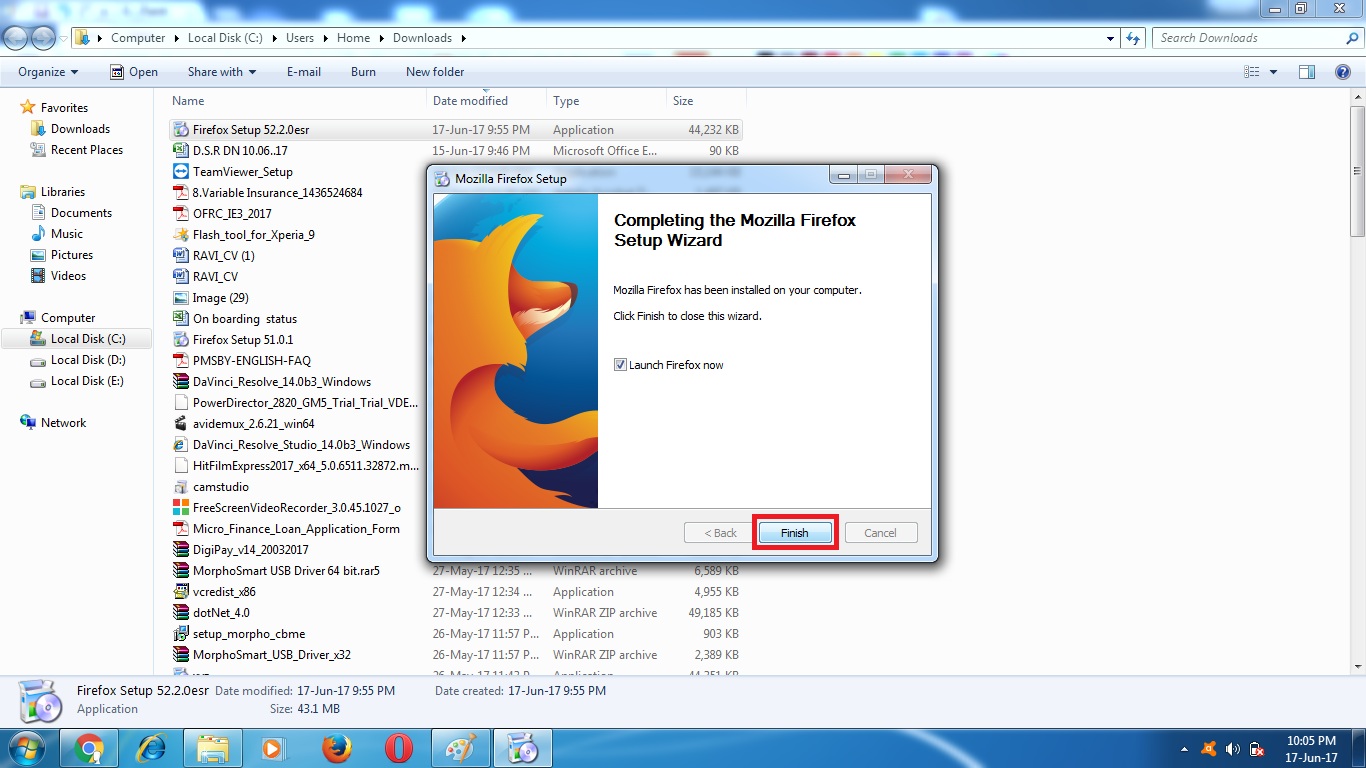Click the Explorer Forward navigation arrow
The height and width of the screenshot is (768, 1366).
(x=44, y=38)
